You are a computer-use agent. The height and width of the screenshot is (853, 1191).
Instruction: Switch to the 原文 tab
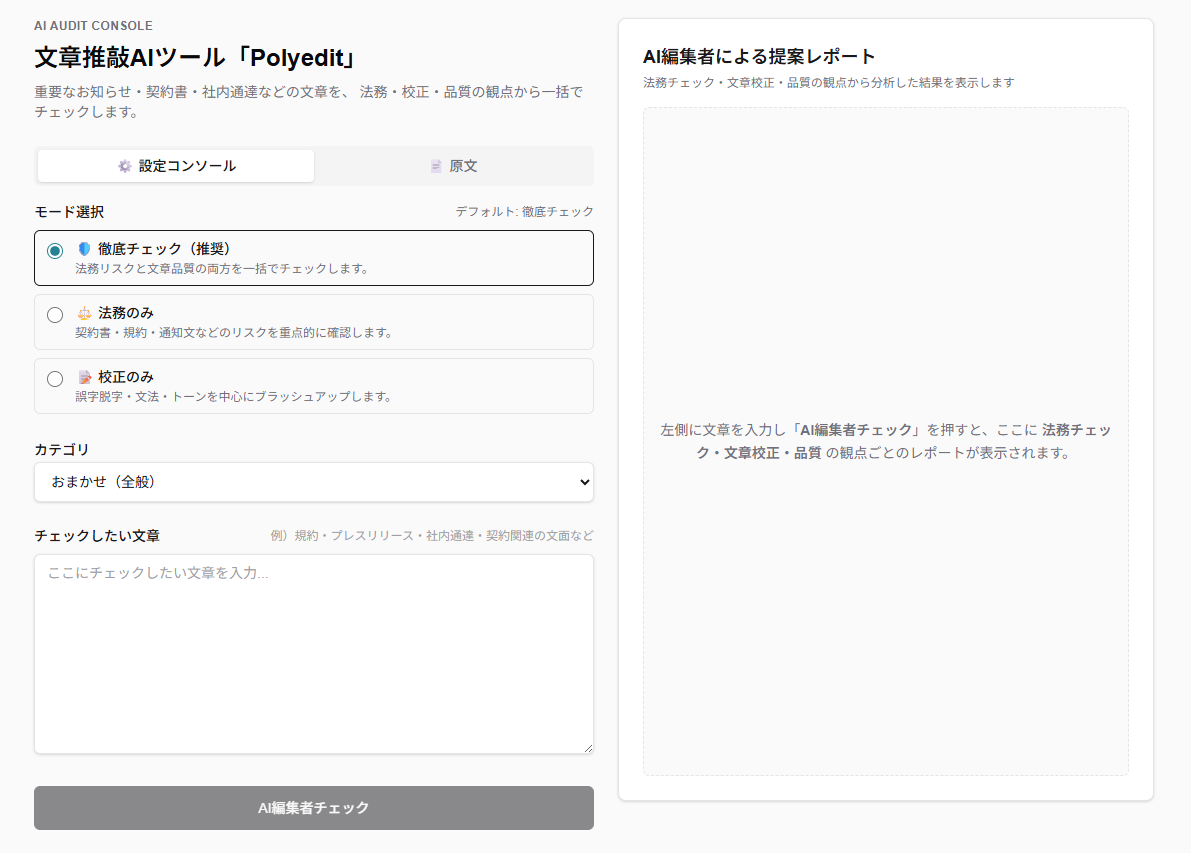(x=453, y=166)
